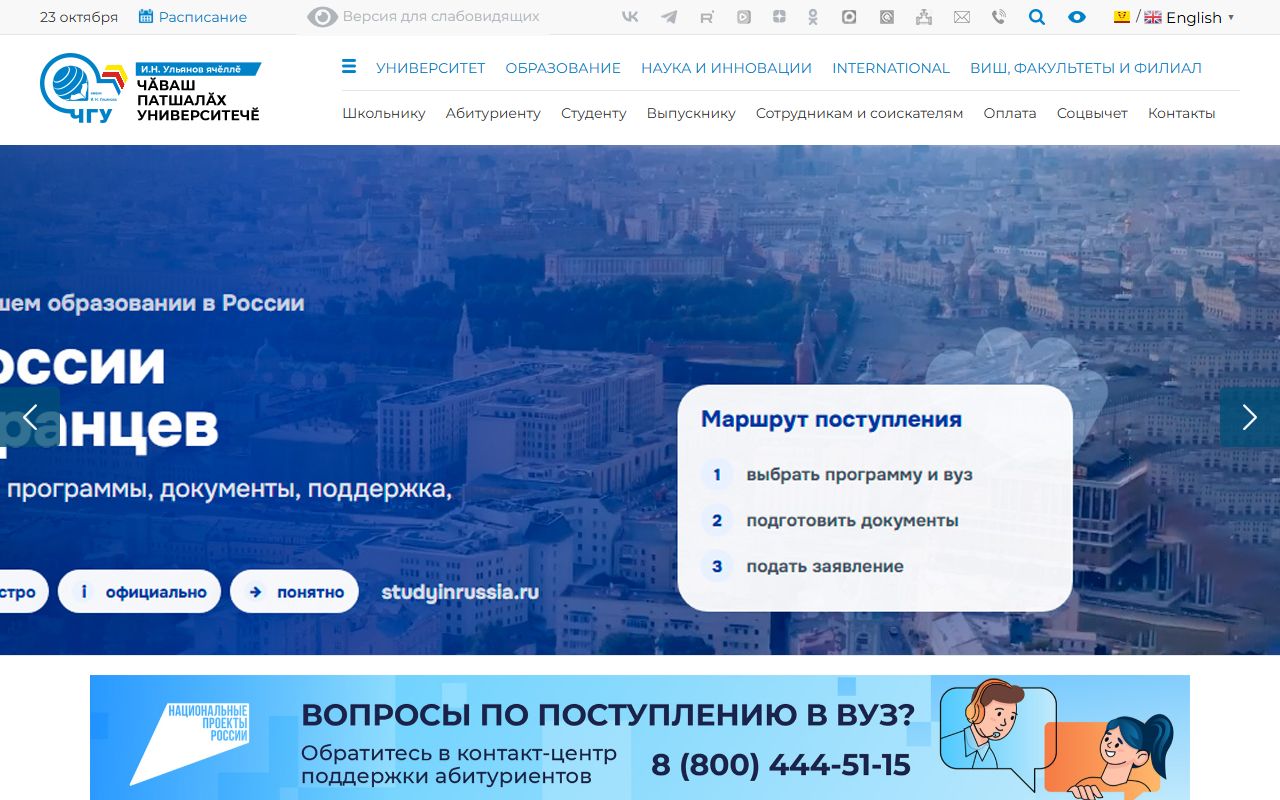Click step 2 подготовить документы

click(x=829, y=520)
